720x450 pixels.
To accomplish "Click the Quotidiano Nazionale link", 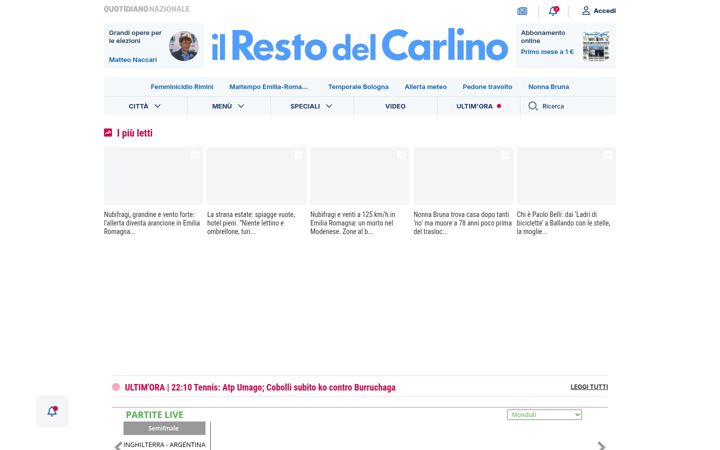I will point(146,9).
